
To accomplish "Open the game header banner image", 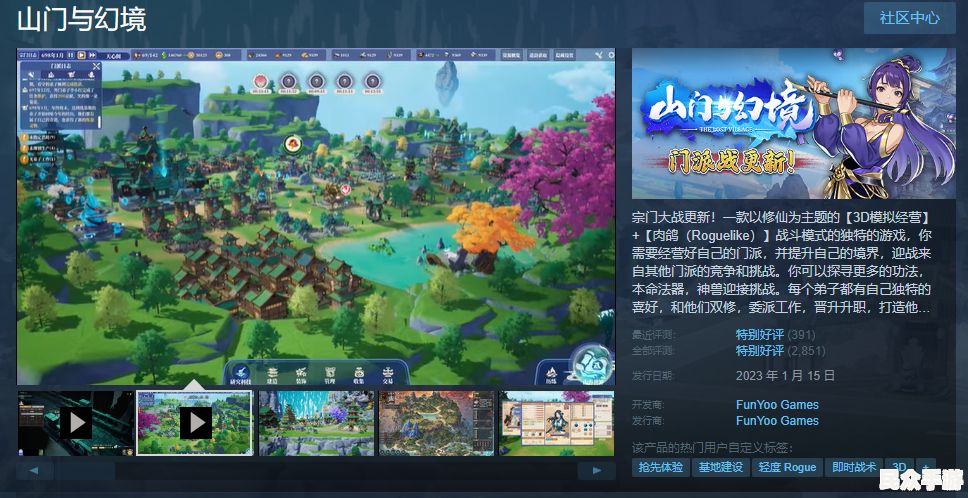I will tap(793, 123).
